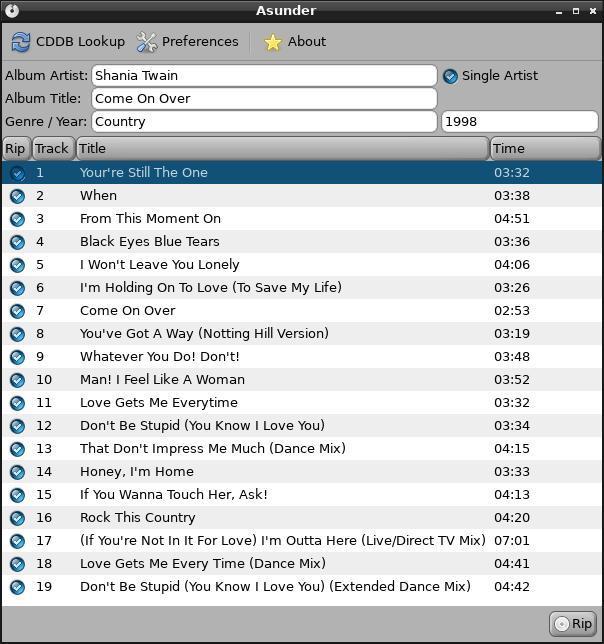Maximize the Asunder window

coord(576,11)
